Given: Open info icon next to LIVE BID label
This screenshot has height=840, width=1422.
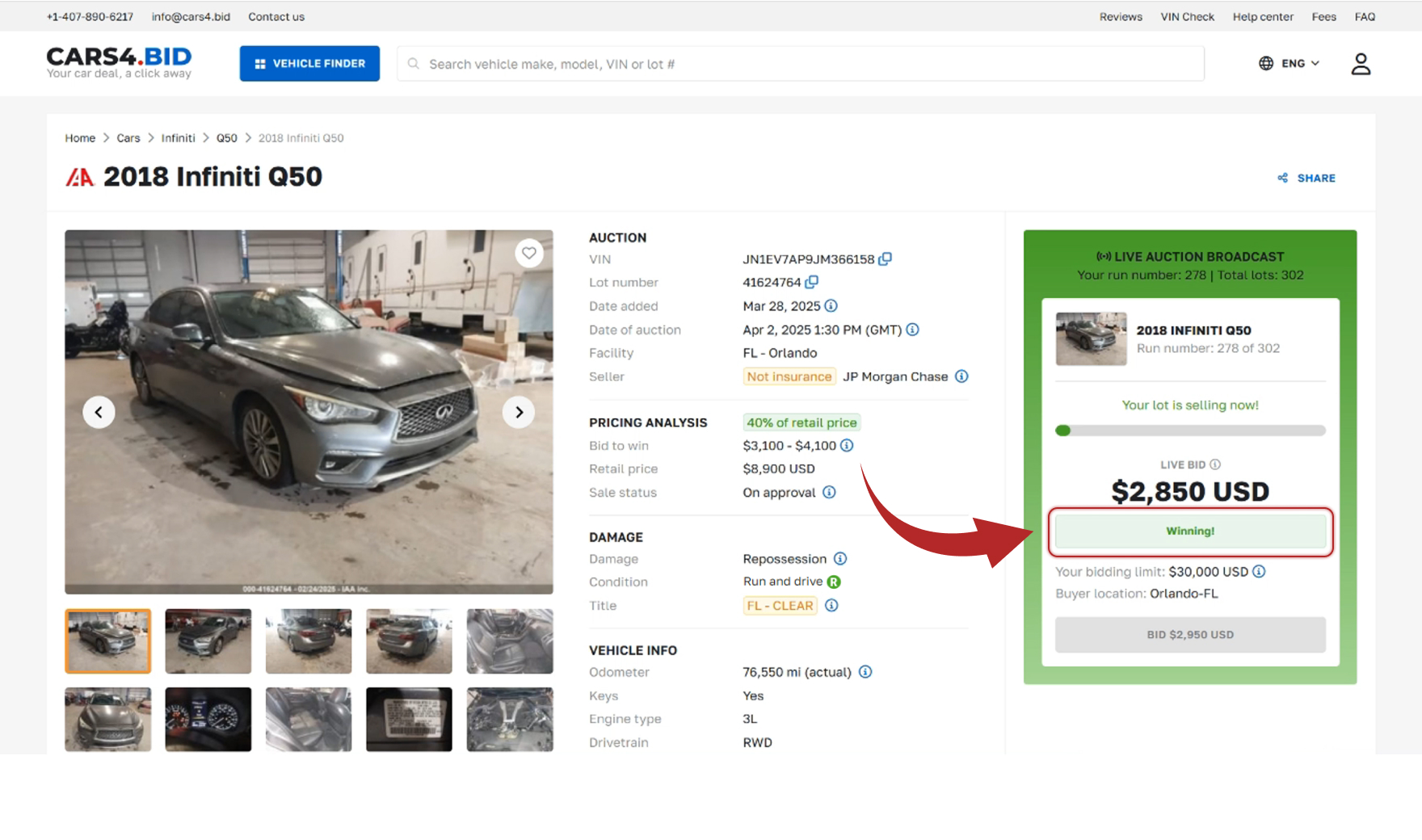Looking at the screenshot, I should (x=1215, y=464).
